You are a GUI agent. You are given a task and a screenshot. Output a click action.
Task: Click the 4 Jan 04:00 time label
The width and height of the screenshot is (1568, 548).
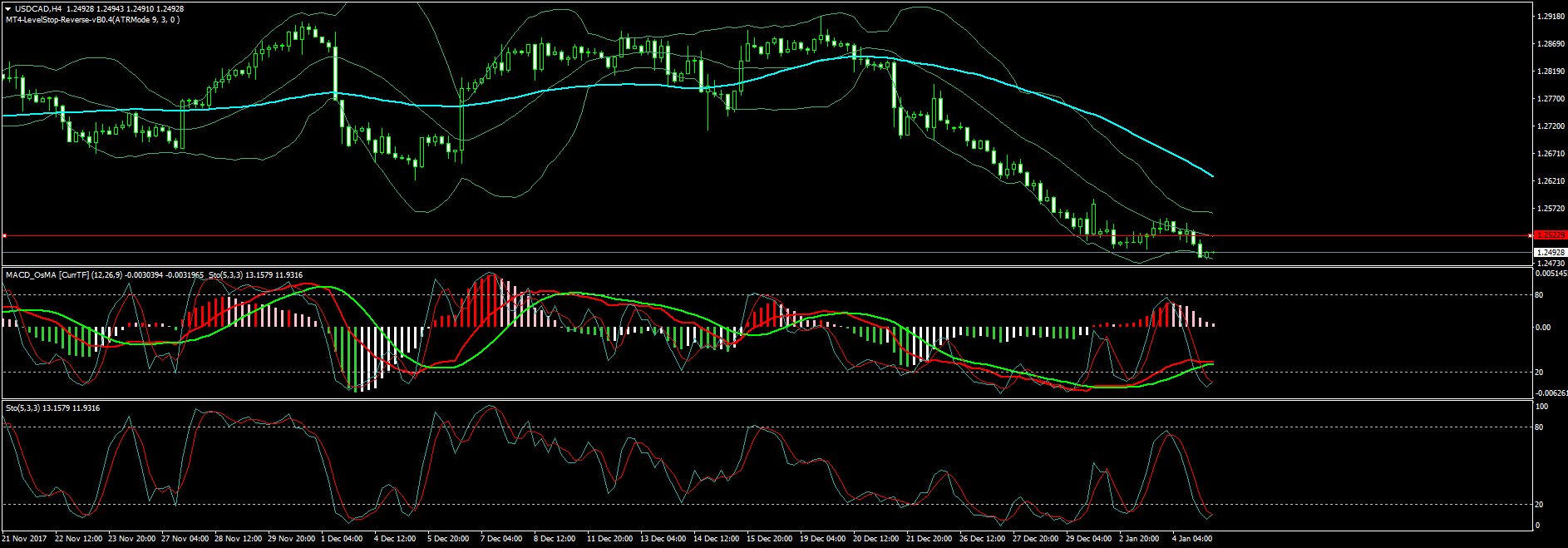pyautogui.click(x=1193, y=539)
